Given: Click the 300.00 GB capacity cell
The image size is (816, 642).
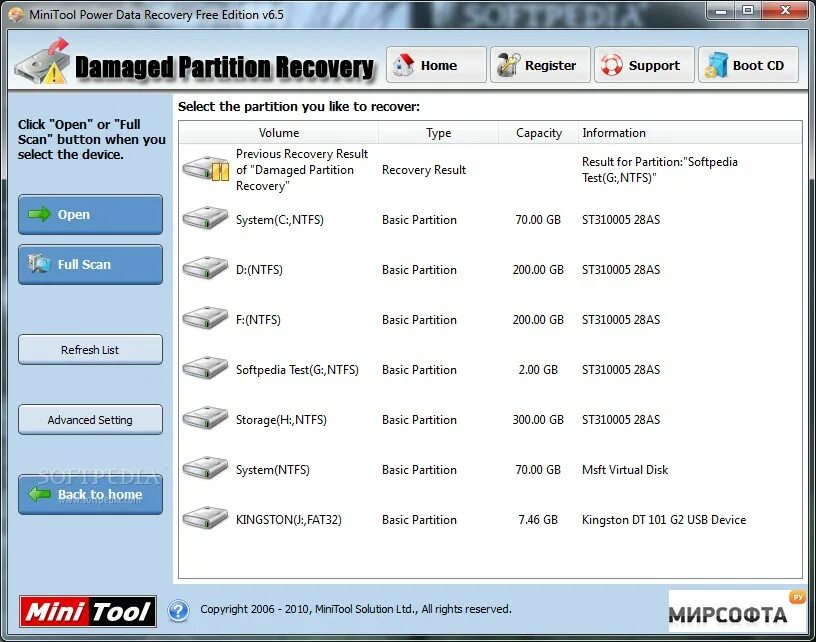Looking at the screenshot, I should point(538,419).
